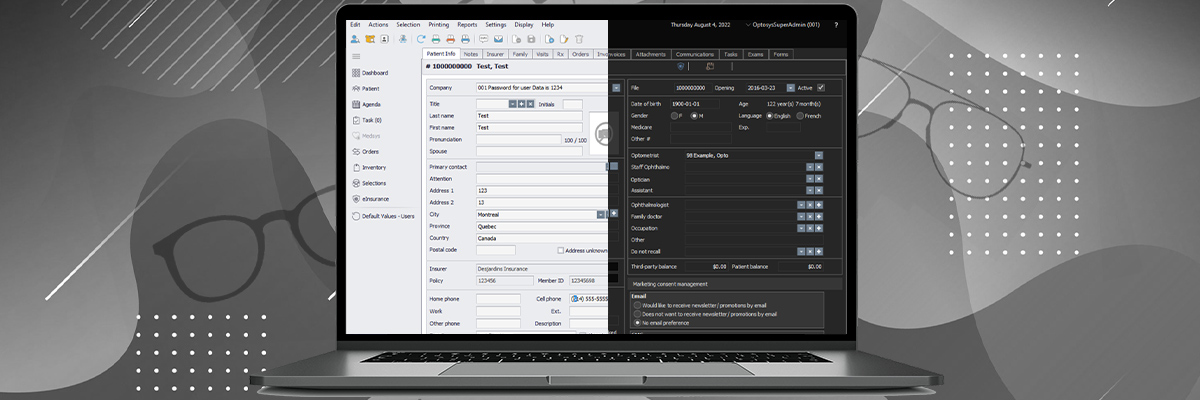Open the City dropdown arrow
The height and width of the screenshot is (400, 1200).
600,214
